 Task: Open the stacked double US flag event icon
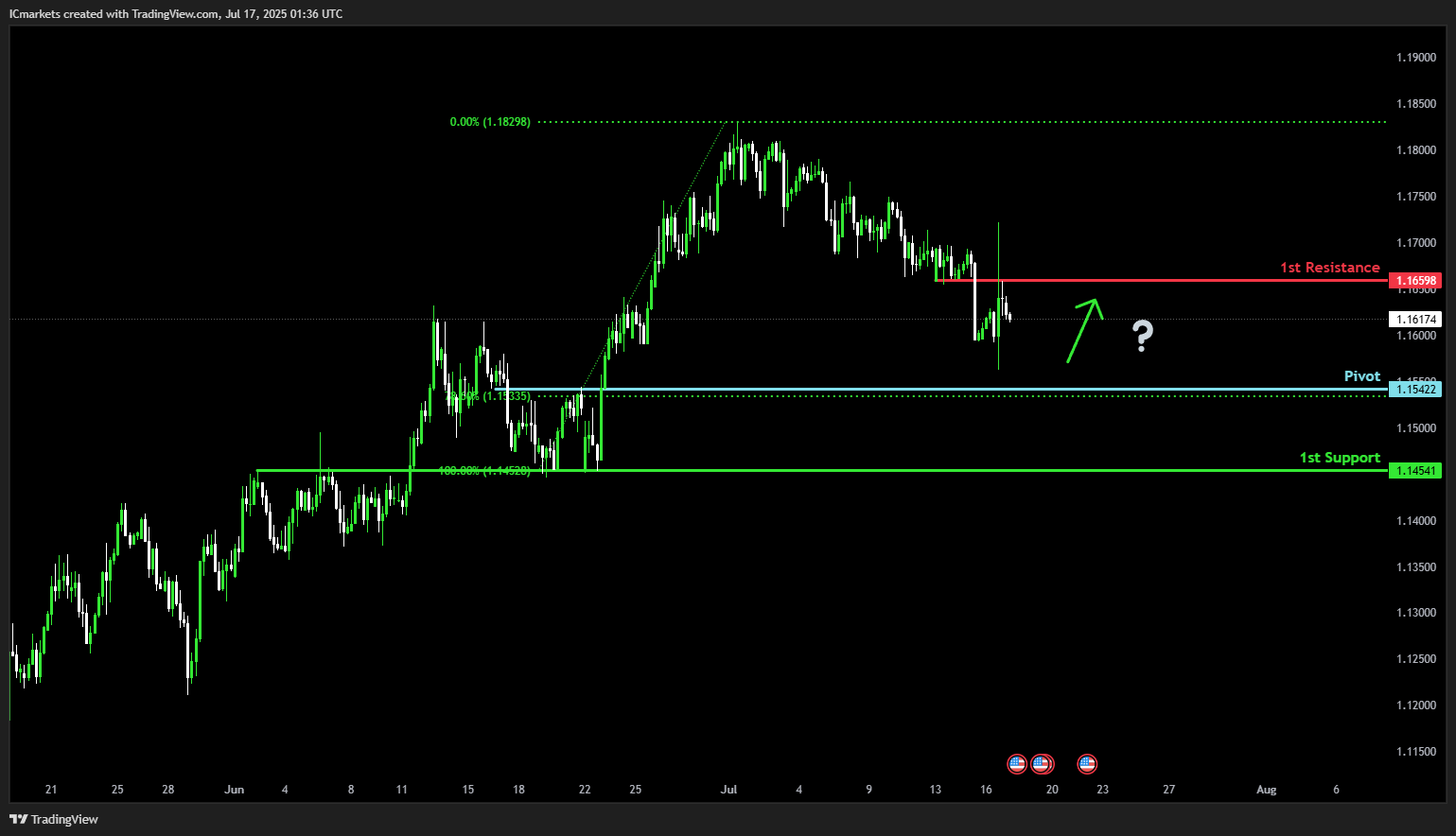click(x=1042, y=763)
